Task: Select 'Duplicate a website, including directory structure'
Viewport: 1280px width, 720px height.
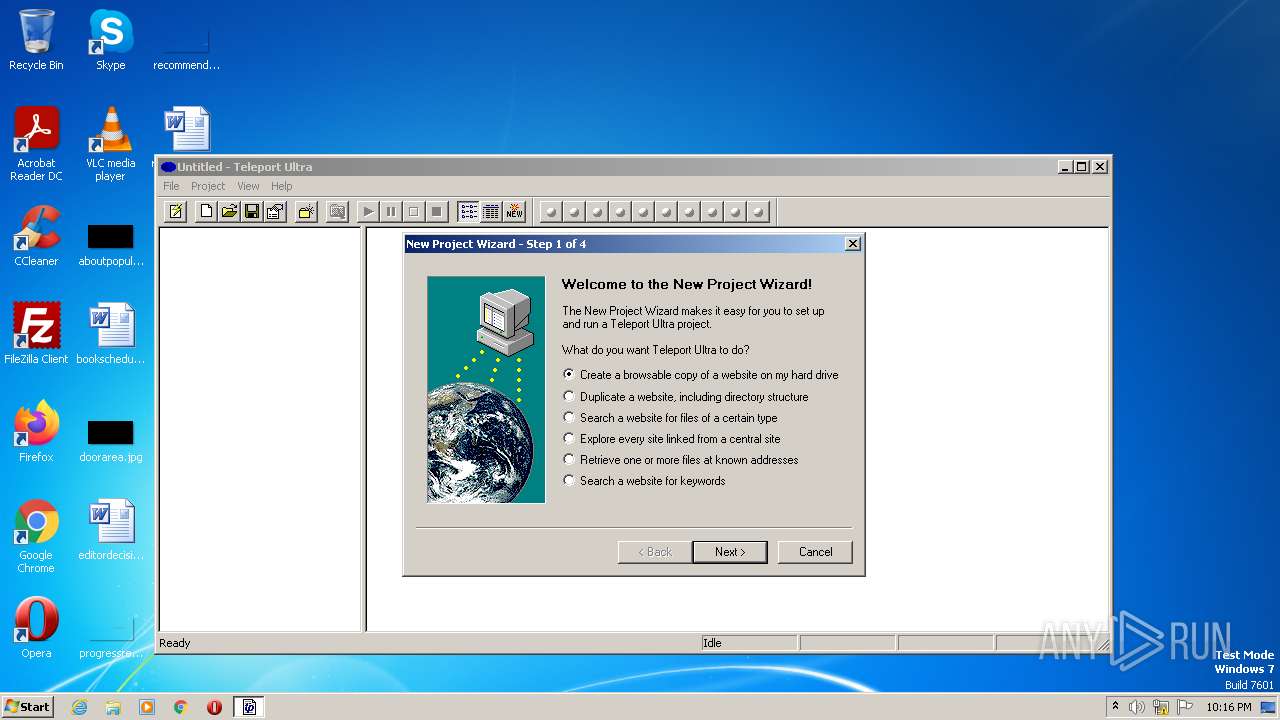Action: tap(686, 397)
